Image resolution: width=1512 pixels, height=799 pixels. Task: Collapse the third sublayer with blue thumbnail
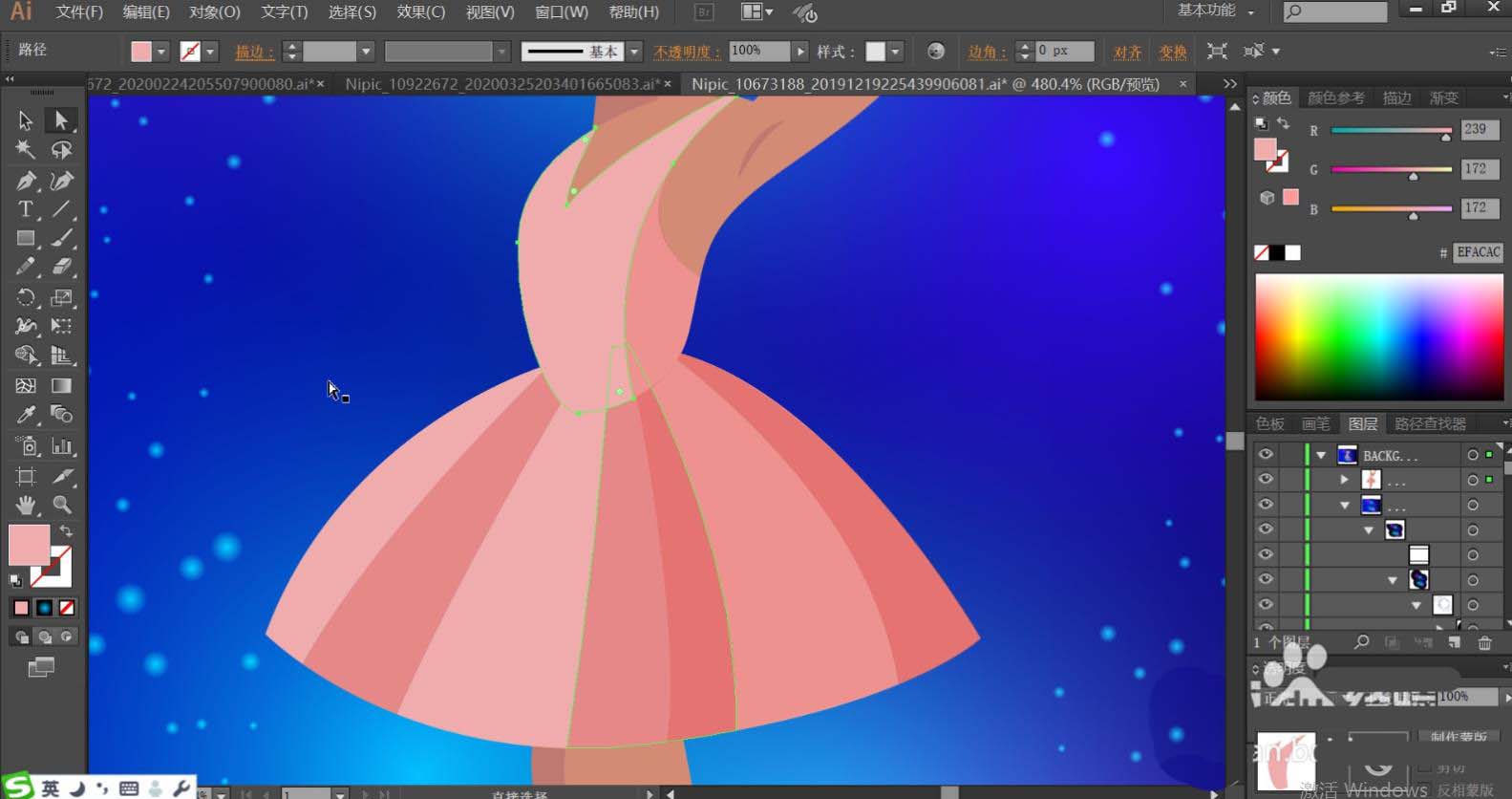(1345, 505)
